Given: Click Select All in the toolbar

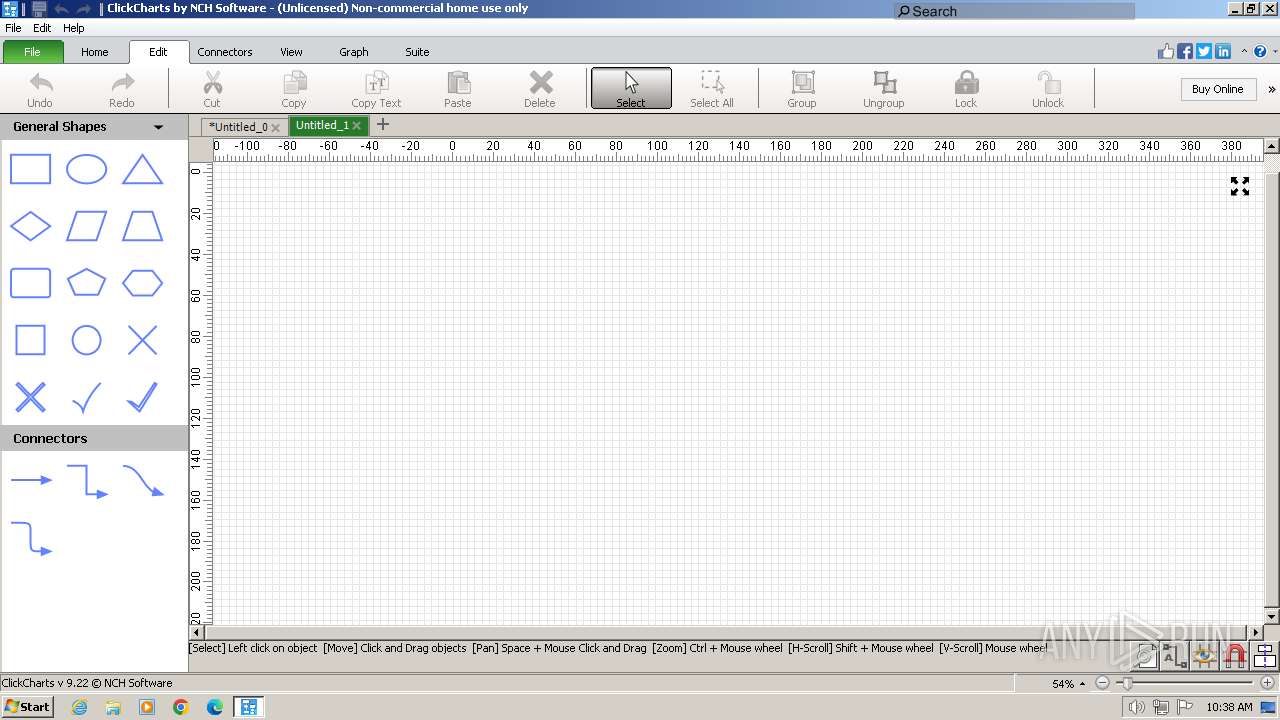Looking at the screenshot, I should (x=712, y=89).
